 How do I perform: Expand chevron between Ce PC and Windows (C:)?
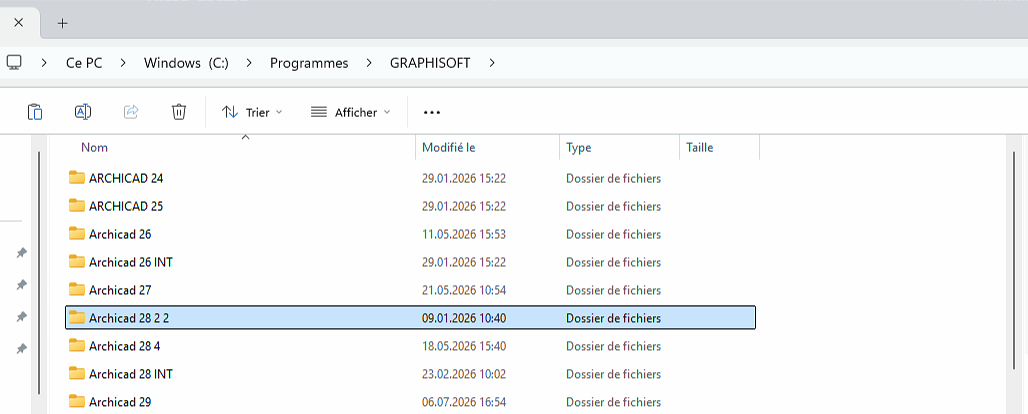pos(123,63)
